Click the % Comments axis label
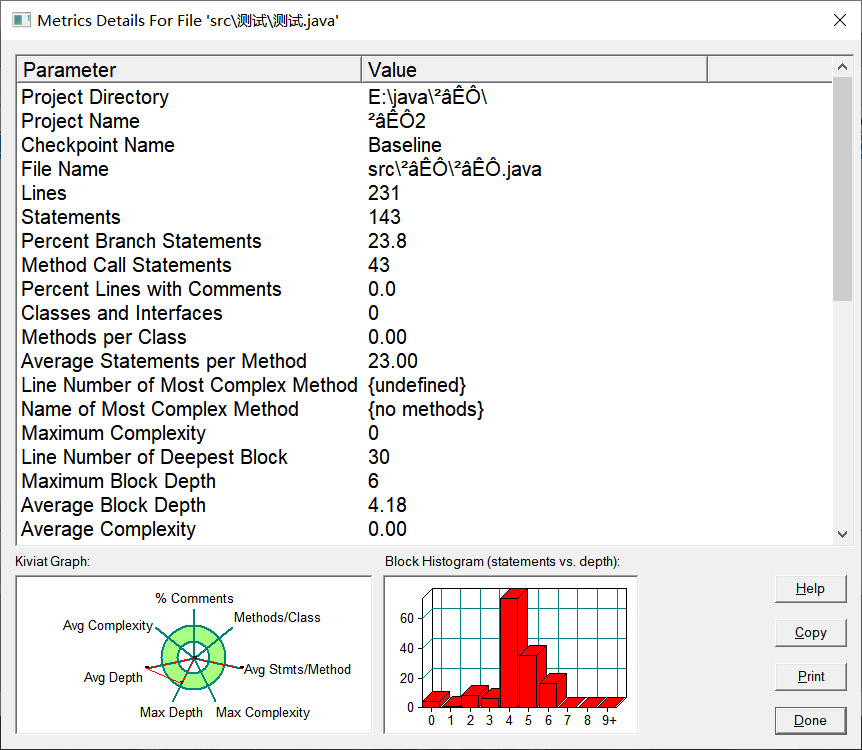 pyautogui.click(x=194, y=598)
